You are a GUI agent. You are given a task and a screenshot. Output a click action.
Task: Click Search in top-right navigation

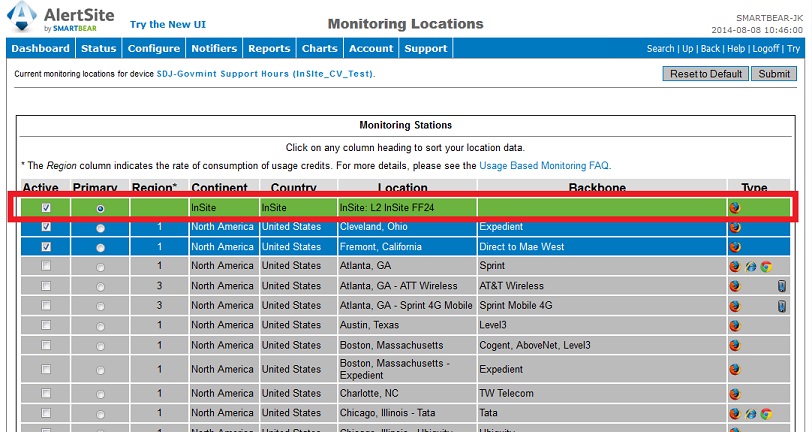pos(660,48)
